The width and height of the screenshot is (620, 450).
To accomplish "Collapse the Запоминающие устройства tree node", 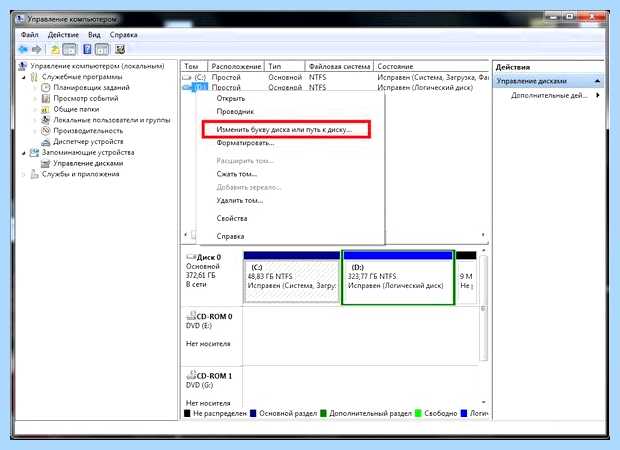I will (x=24, y=153).
